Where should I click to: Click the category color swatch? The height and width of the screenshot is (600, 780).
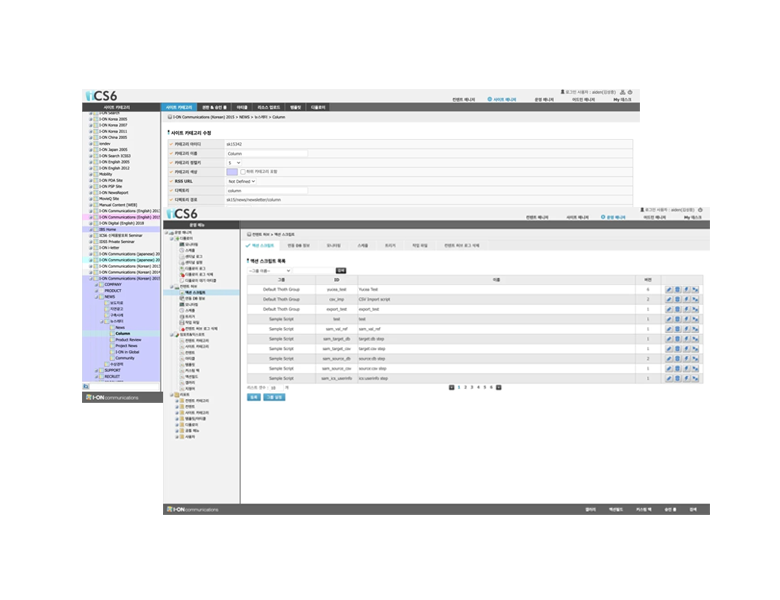tap(232, 171)
